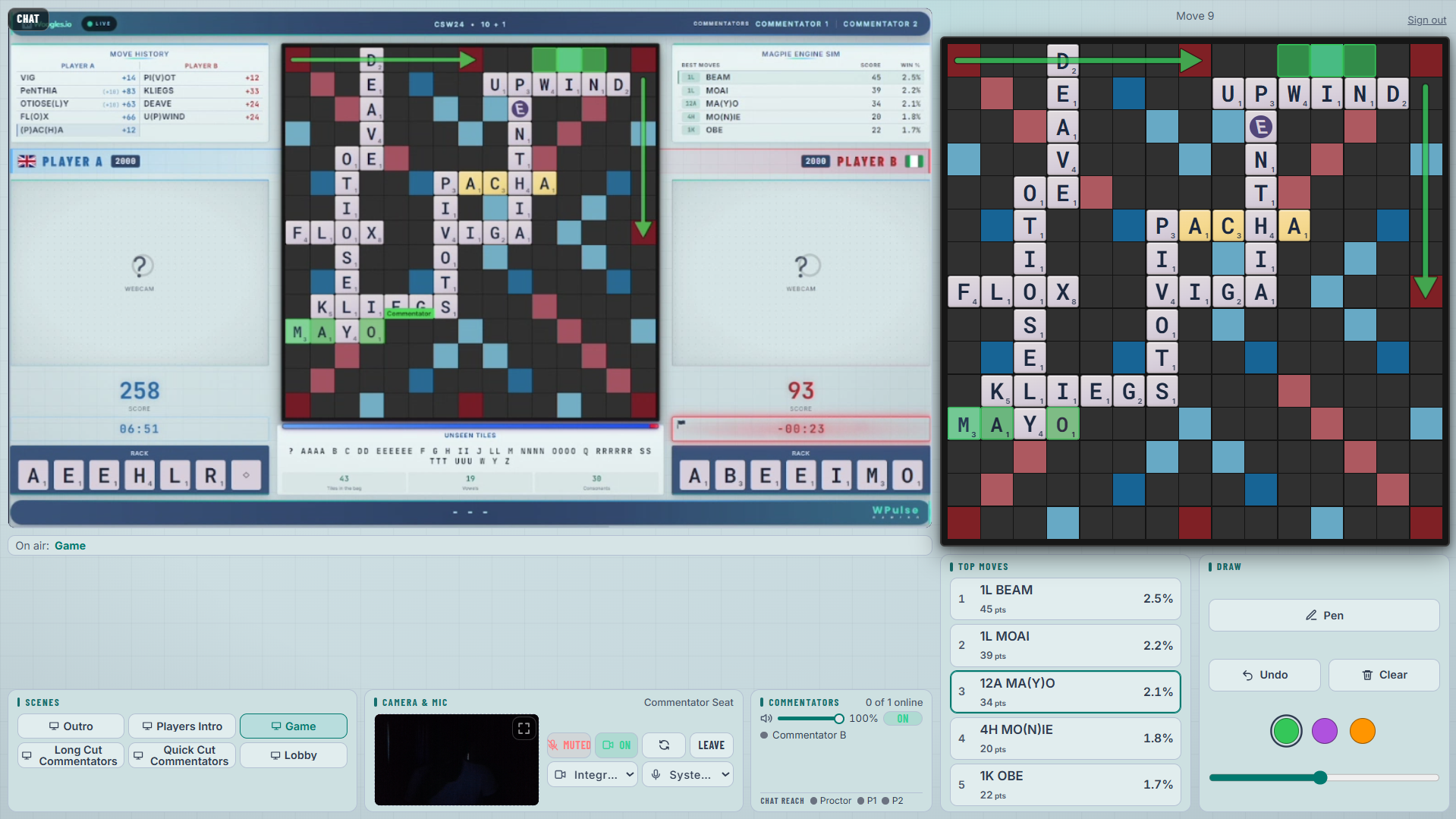
Task: Switch to the Players Intro scene
Action: (x=182, y=726)
